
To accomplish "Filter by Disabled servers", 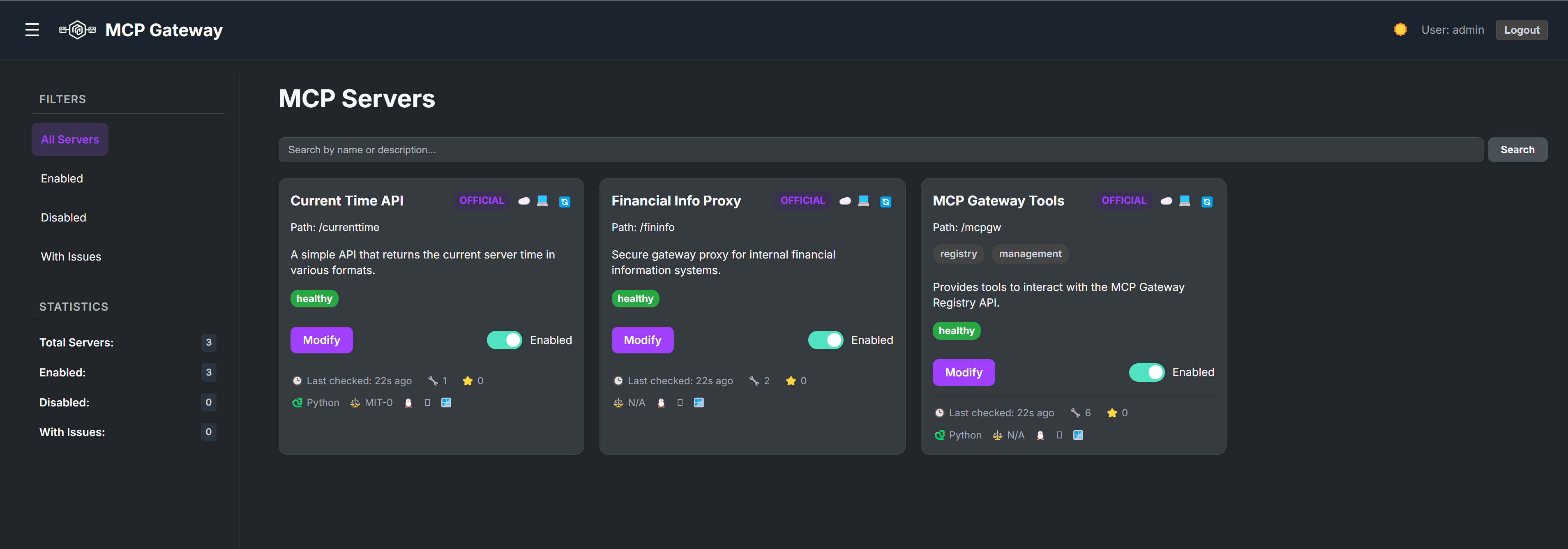I will 63,217.
